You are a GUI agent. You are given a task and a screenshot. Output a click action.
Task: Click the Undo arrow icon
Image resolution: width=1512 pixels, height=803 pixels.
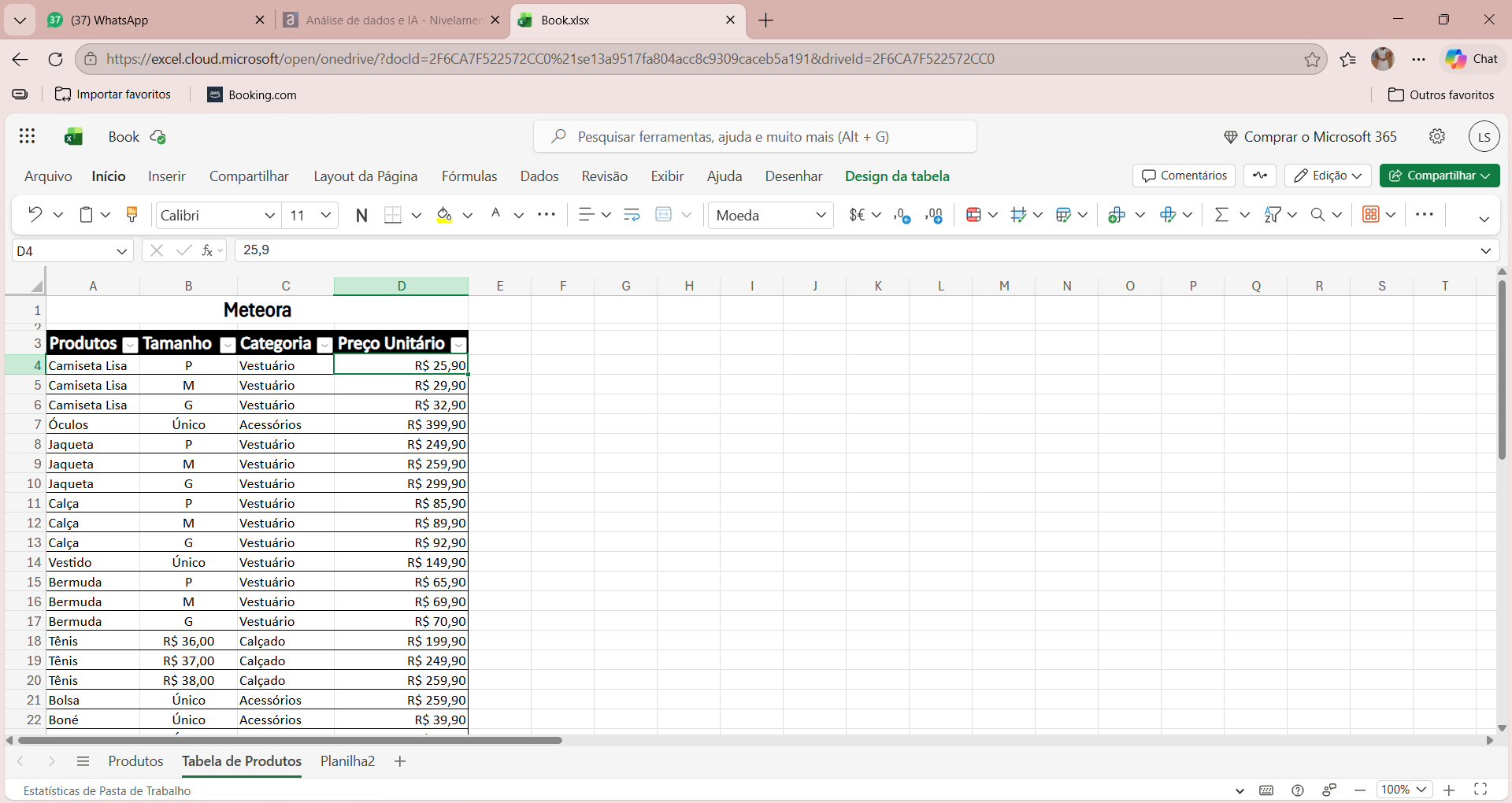coord(35,214)
